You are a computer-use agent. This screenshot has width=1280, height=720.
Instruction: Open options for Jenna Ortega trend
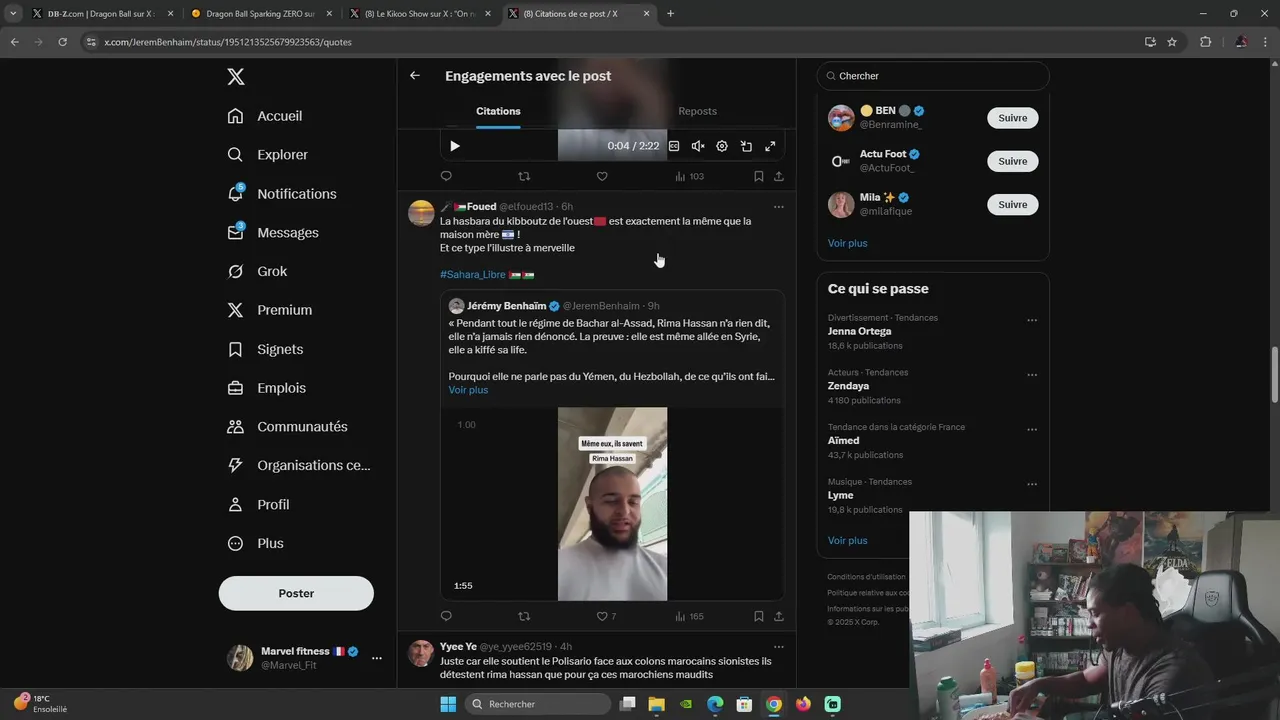click(1032, 321)
